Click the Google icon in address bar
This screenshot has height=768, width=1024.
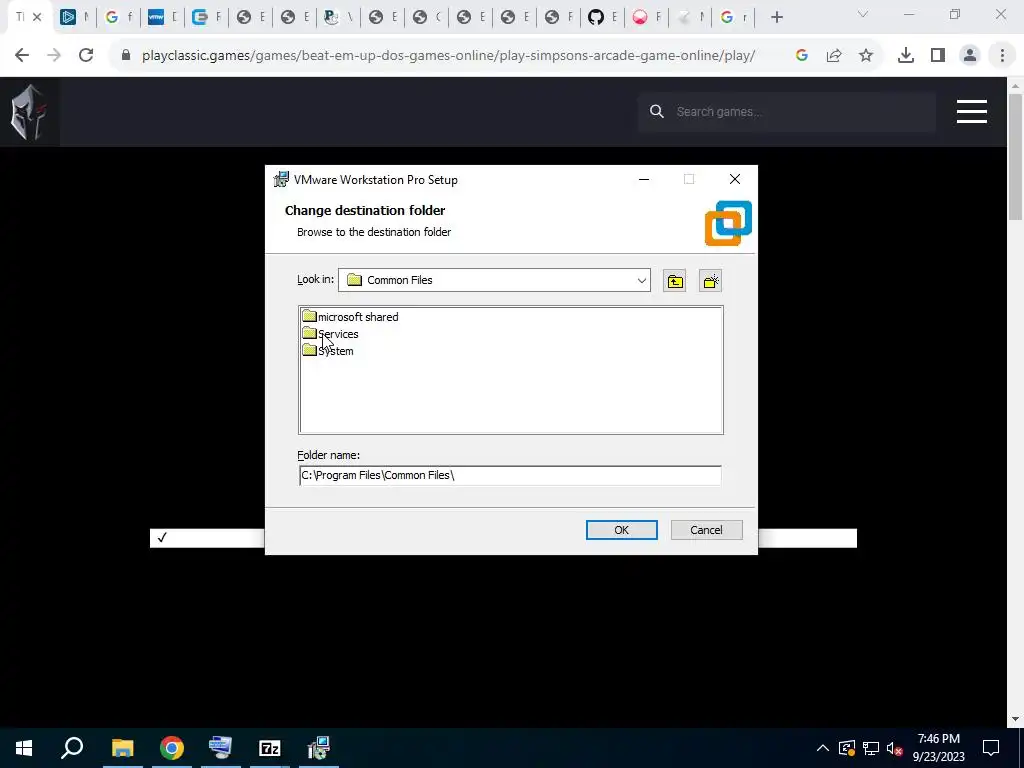(802, 56)
